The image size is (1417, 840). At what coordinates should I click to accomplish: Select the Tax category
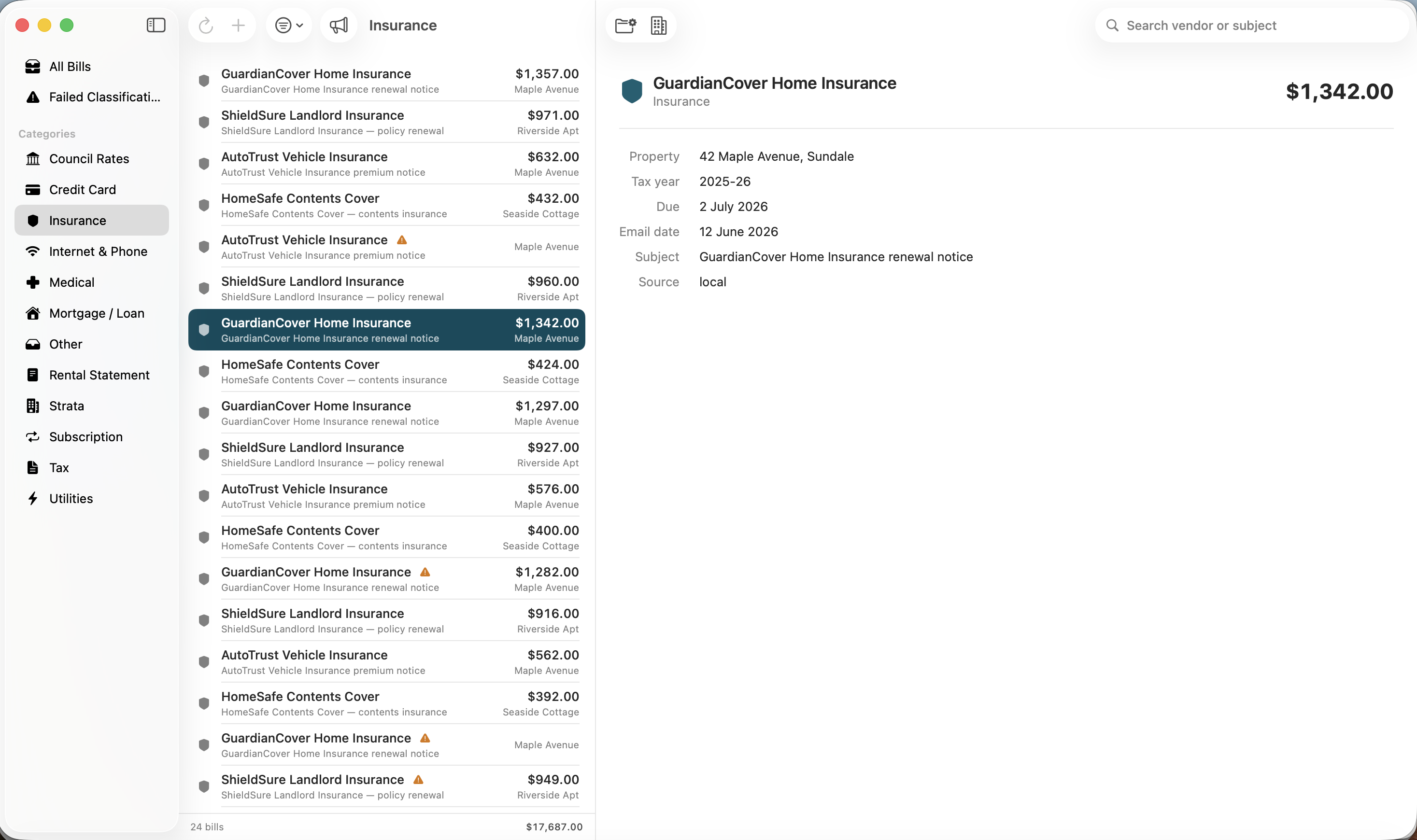[92, 467]
